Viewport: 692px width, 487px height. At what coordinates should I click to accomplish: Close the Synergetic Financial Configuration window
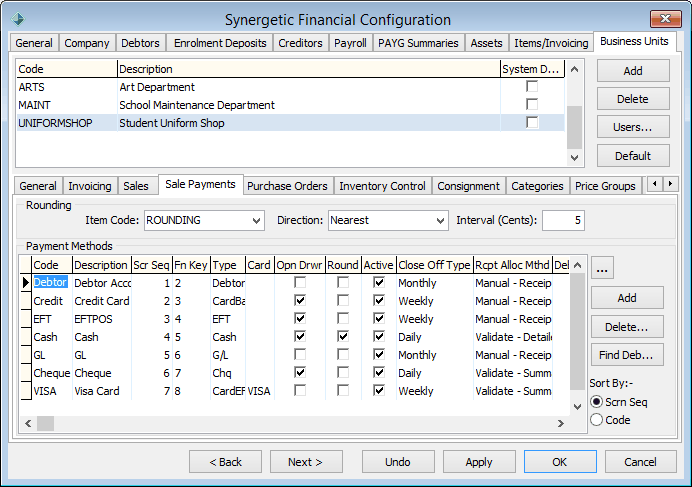(665, 19)
